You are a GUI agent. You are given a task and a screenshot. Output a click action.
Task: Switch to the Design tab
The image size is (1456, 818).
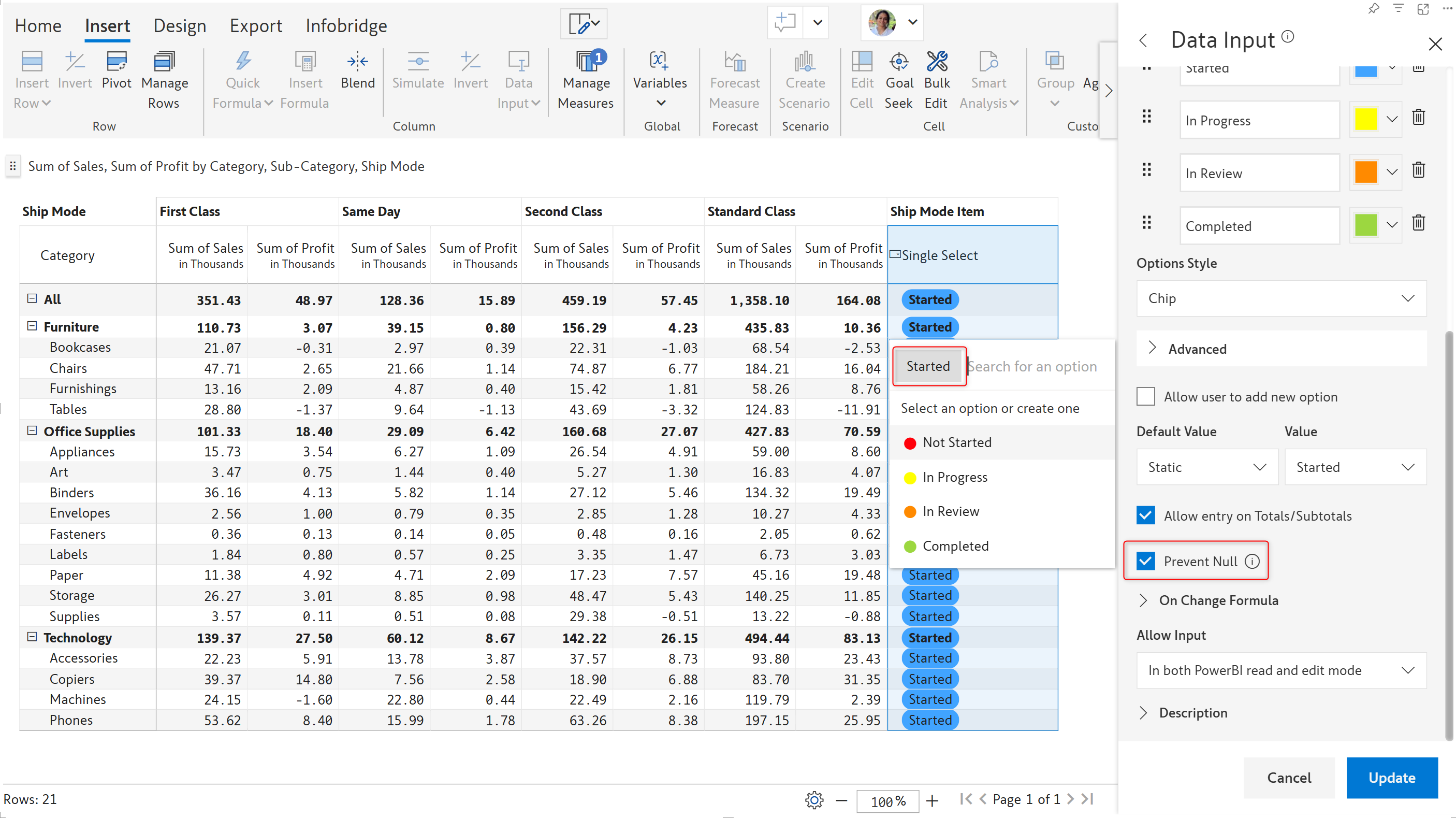tap(180, 25)
